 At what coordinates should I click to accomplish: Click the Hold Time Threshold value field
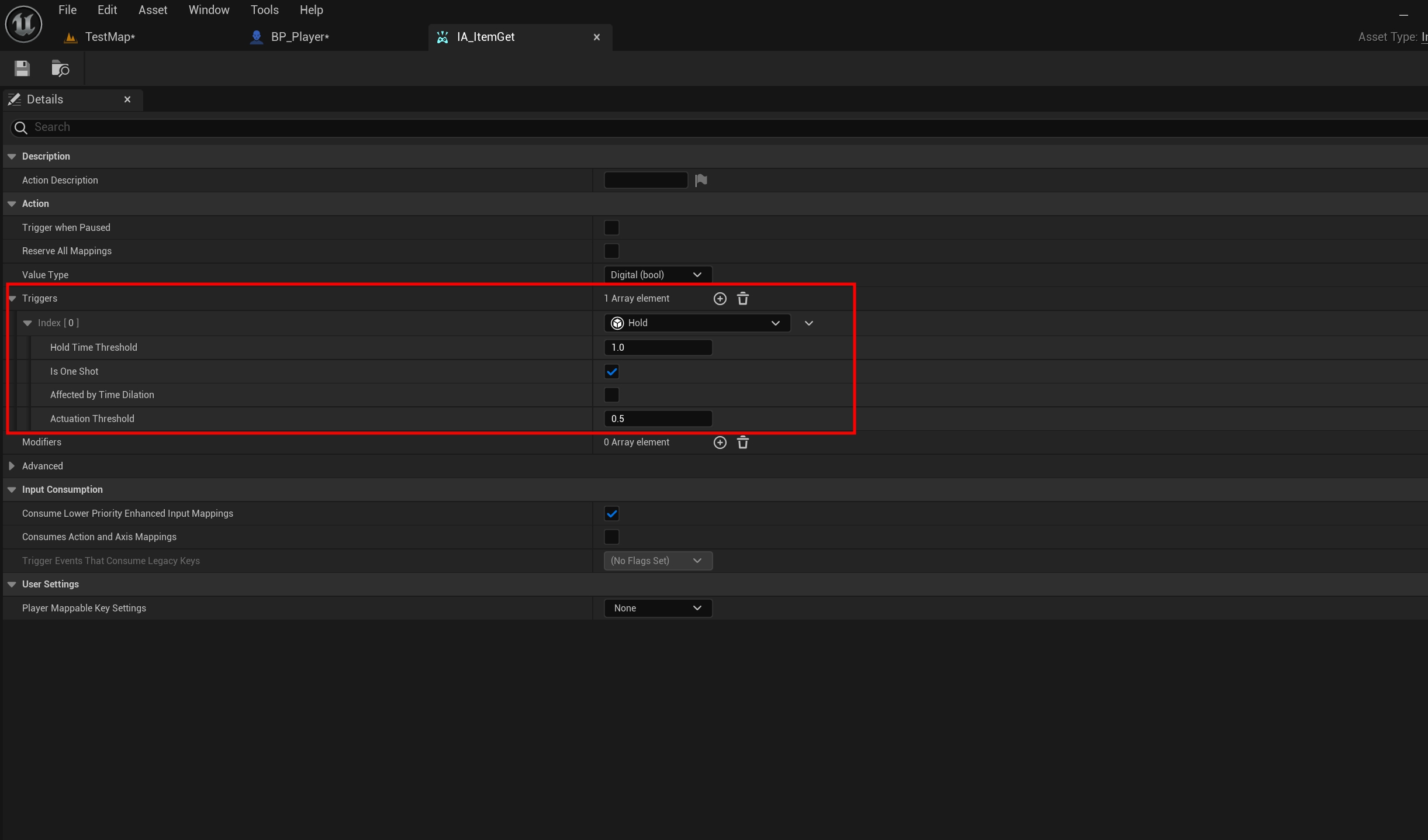(x=657, y=348)
